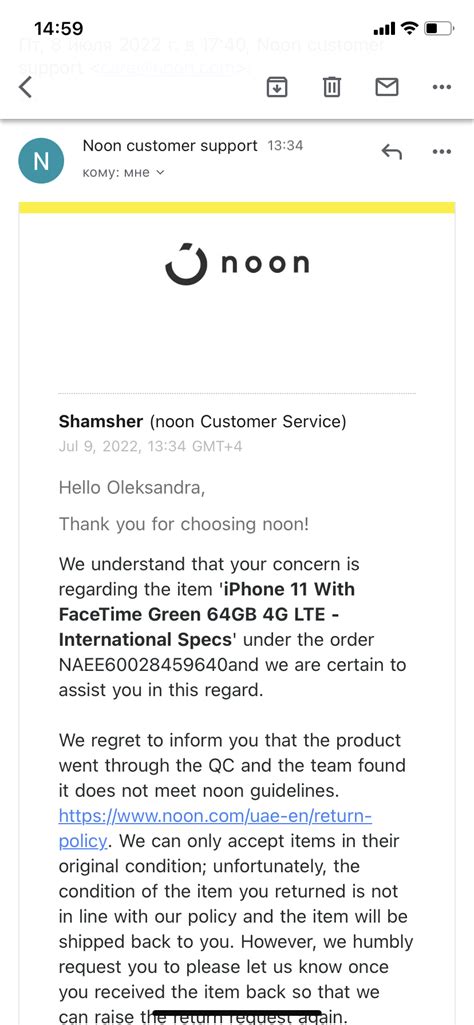Tap the sender avatar with letter N

pyautogui.click(x=41, y=161)
